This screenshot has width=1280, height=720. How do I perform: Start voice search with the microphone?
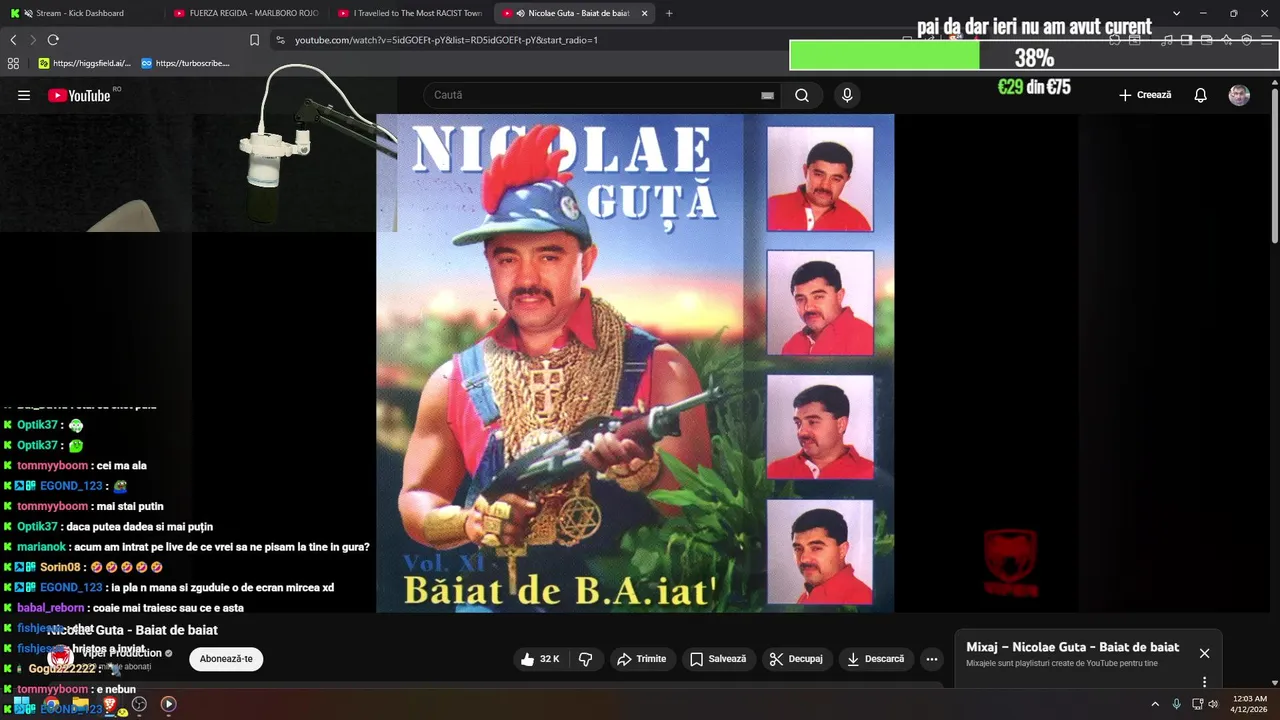coord(847,95)
